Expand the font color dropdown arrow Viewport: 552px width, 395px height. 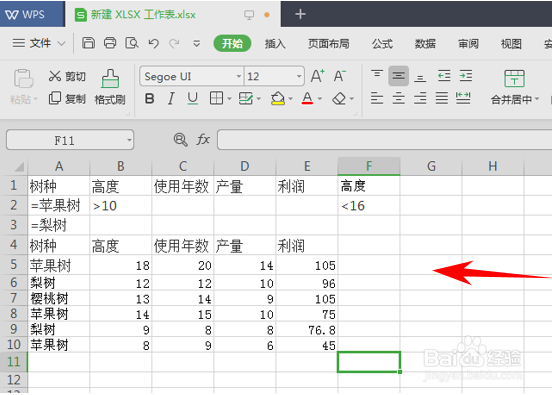(320, 99)
